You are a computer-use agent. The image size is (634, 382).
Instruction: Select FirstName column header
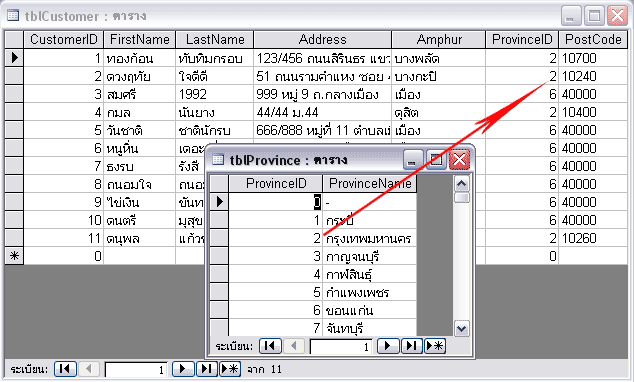click(139, 40)
